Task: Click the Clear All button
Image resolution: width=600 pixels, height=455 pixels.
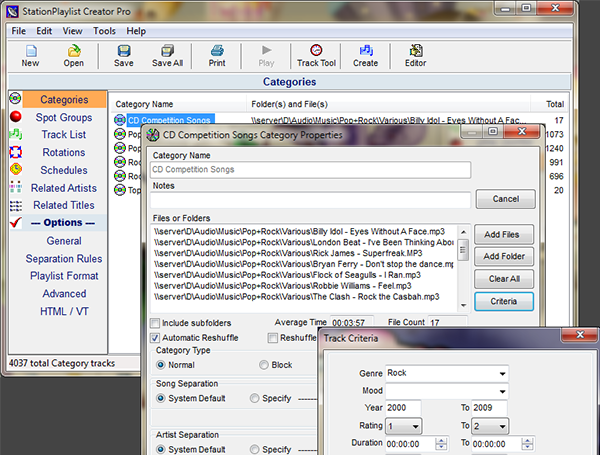Action: click(504, 279)
